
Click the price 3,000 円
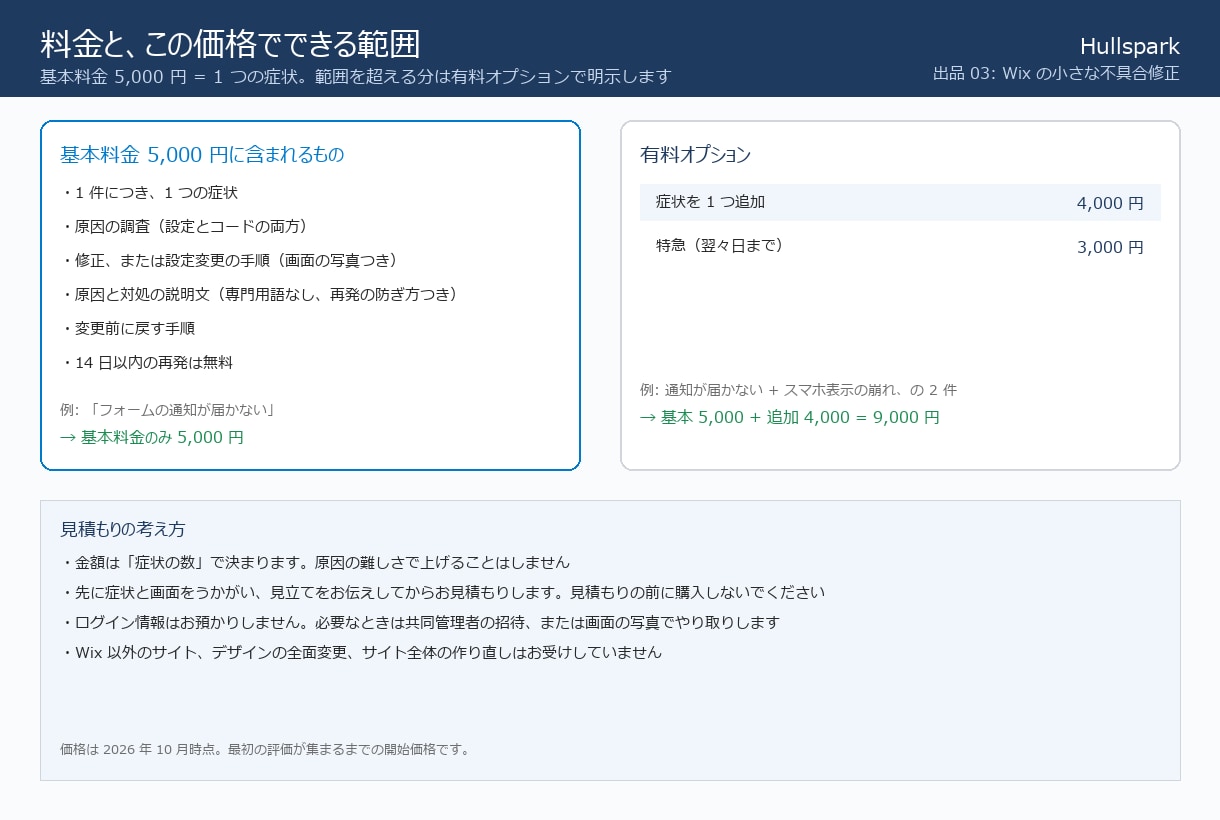point(1110,247)
